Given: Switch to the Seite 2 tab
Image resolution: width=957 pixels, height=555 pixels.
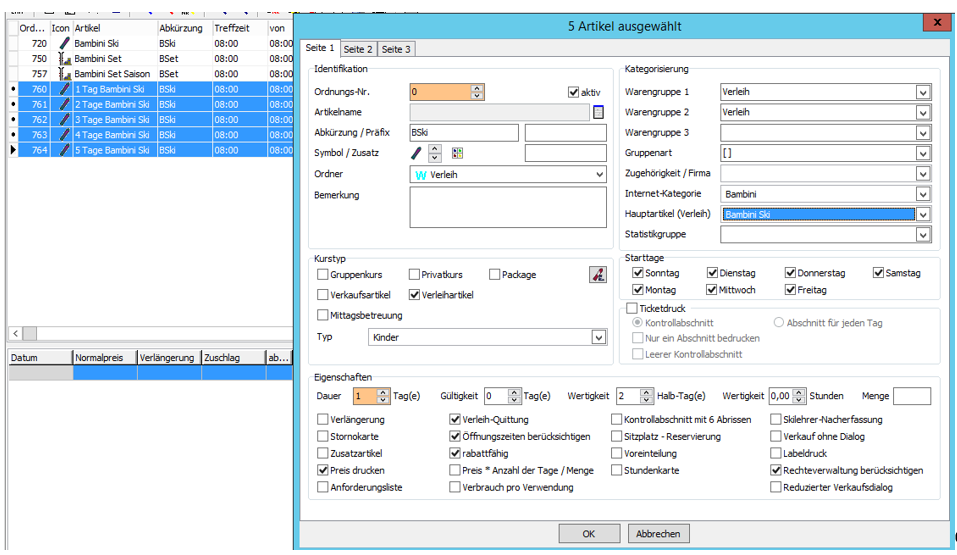Looking at the screenshot, I should (x=358, y=49).
